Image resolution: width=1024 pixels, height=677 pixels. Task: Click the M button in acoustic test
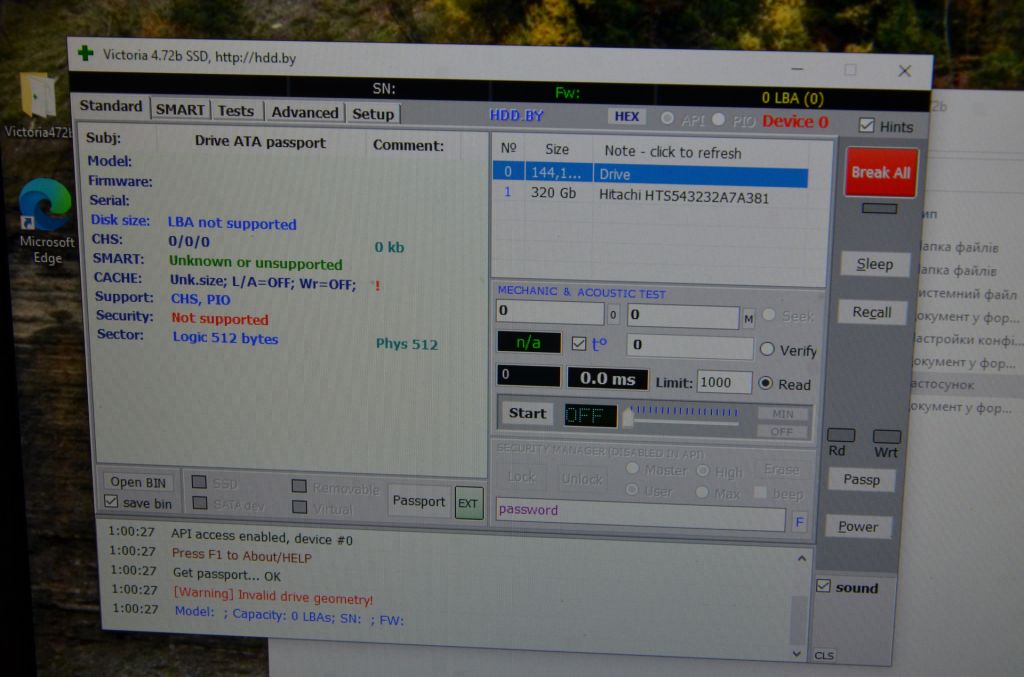coord(748,319)
